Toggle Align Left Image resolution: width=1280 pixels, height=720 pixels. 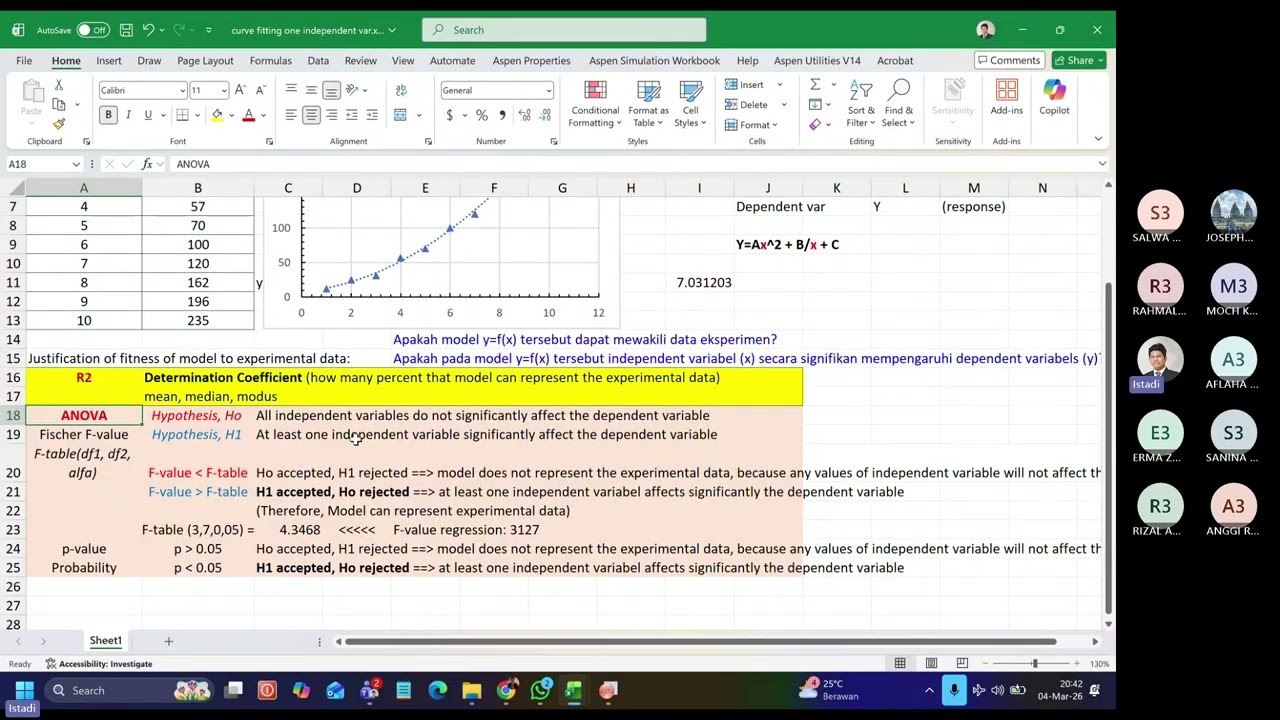point(291,115)
